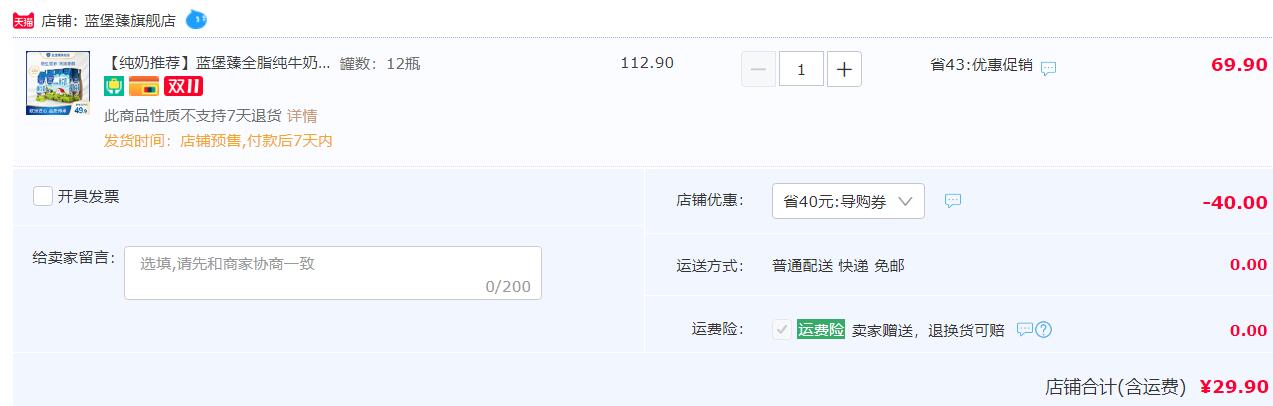
Task: Click the green consumer protection badge icon
Action: 113,86
